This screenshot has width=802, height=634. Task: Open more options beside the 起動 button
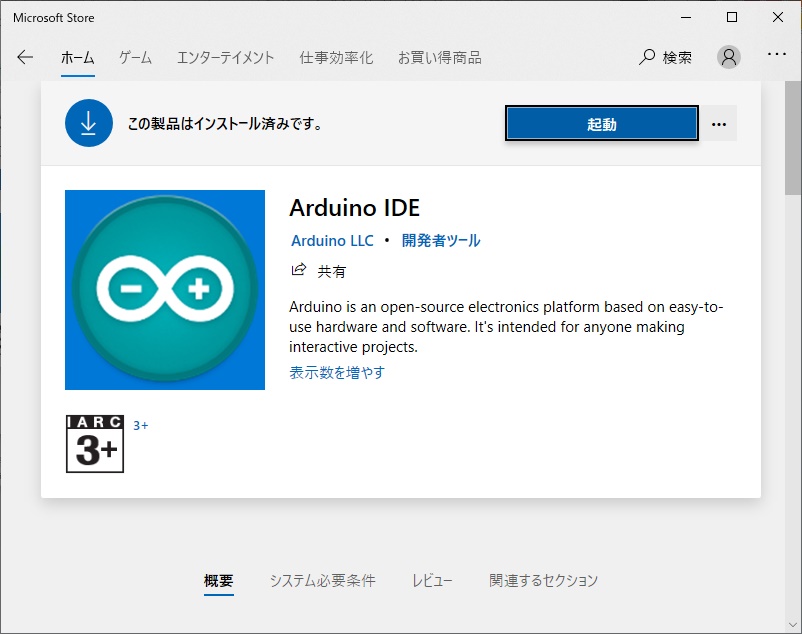719,124
